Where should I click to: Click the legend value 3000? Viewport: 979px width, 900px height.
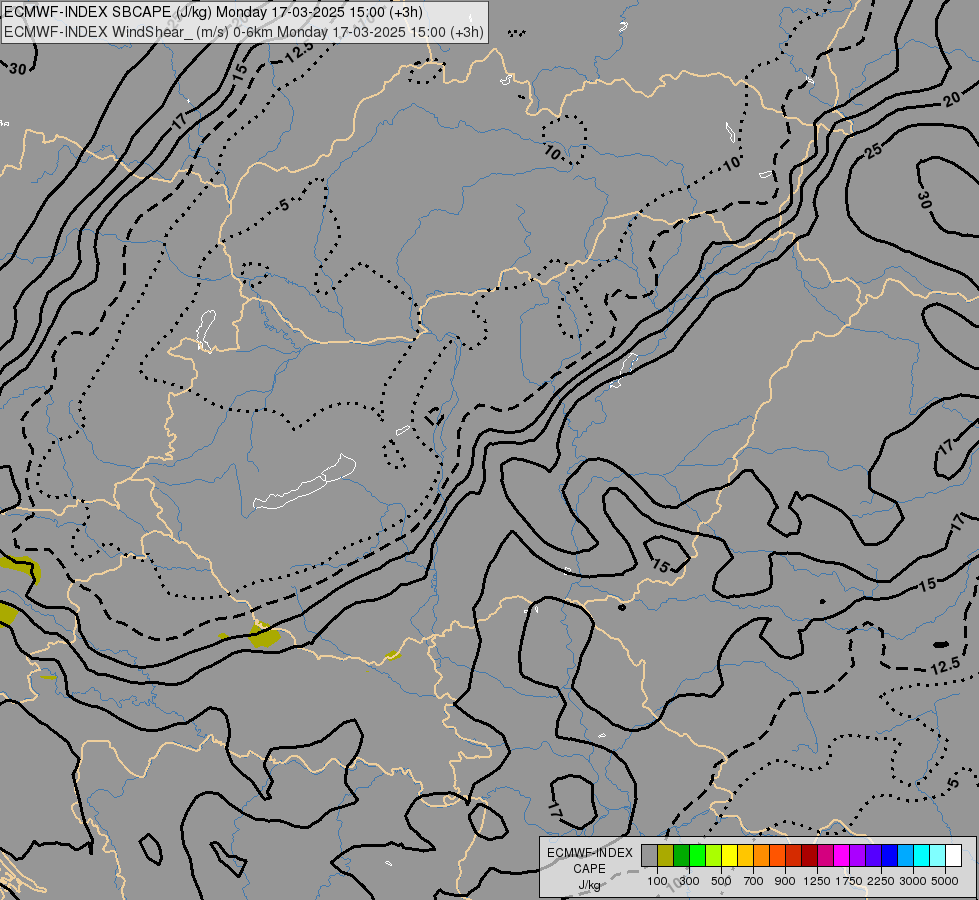tap(913, 881)
